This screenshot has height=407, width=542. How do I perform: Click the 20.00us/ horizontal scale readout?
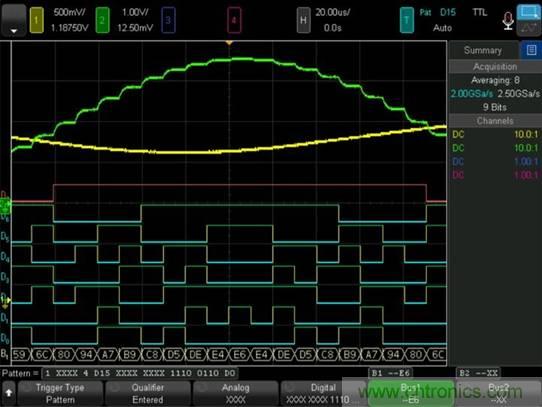(333, 12)
